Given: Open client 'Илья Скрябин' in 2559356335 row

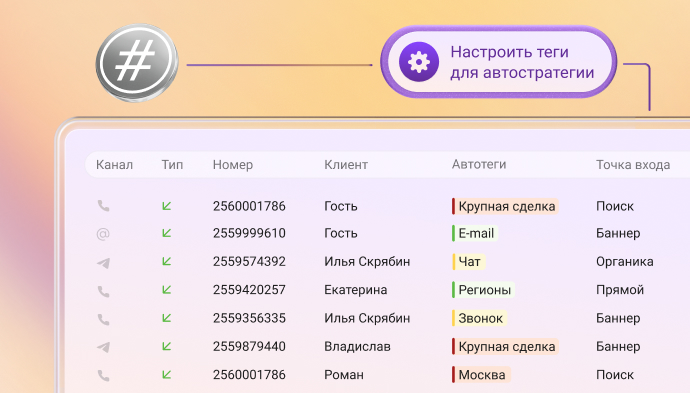Looking at the screenshot, I should (x=367, y=318).
